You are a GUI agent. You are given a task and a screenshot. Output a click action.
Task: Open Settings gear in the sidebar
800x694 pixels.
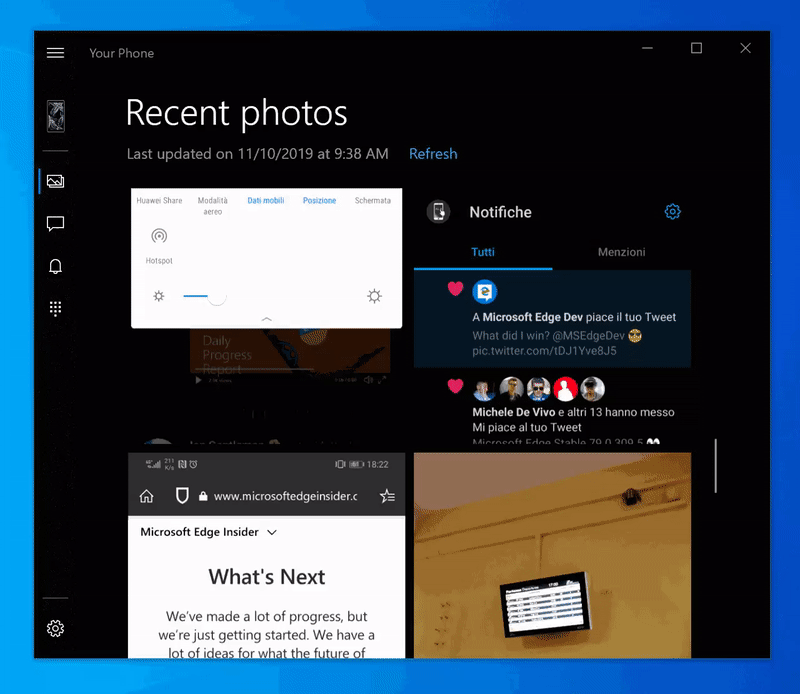pyautogui.click(x=55, y=628)
